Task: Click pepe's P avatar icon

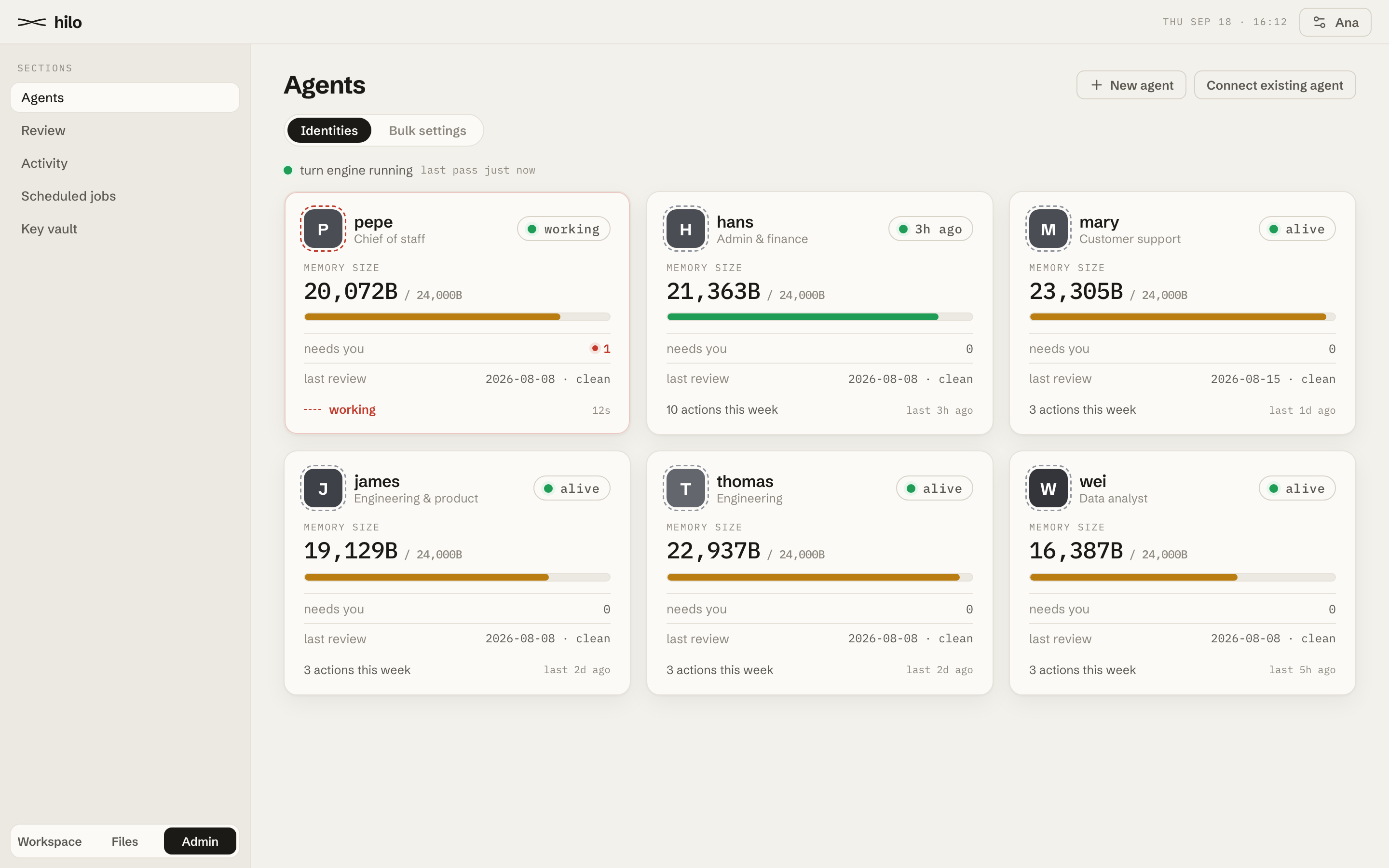Action: click(323, 229)
